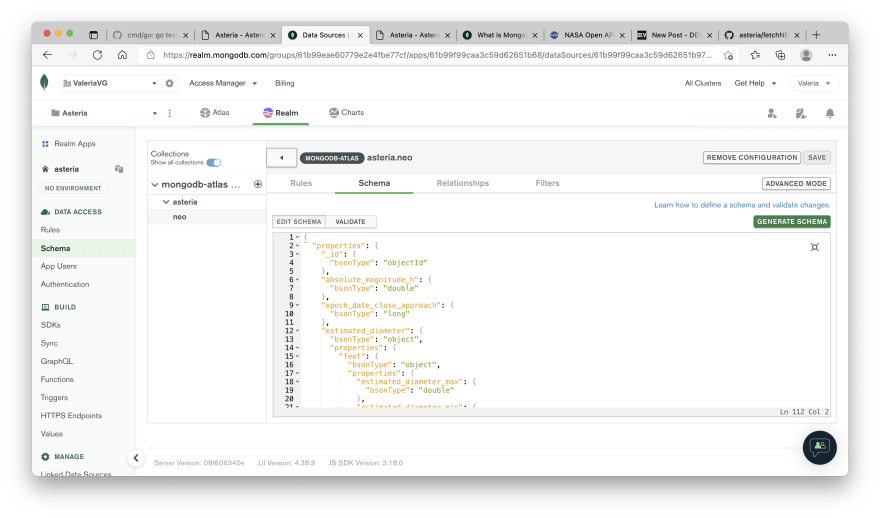Open a new browser tab
The width and height of the screenshot is (880, 518).
816,35
